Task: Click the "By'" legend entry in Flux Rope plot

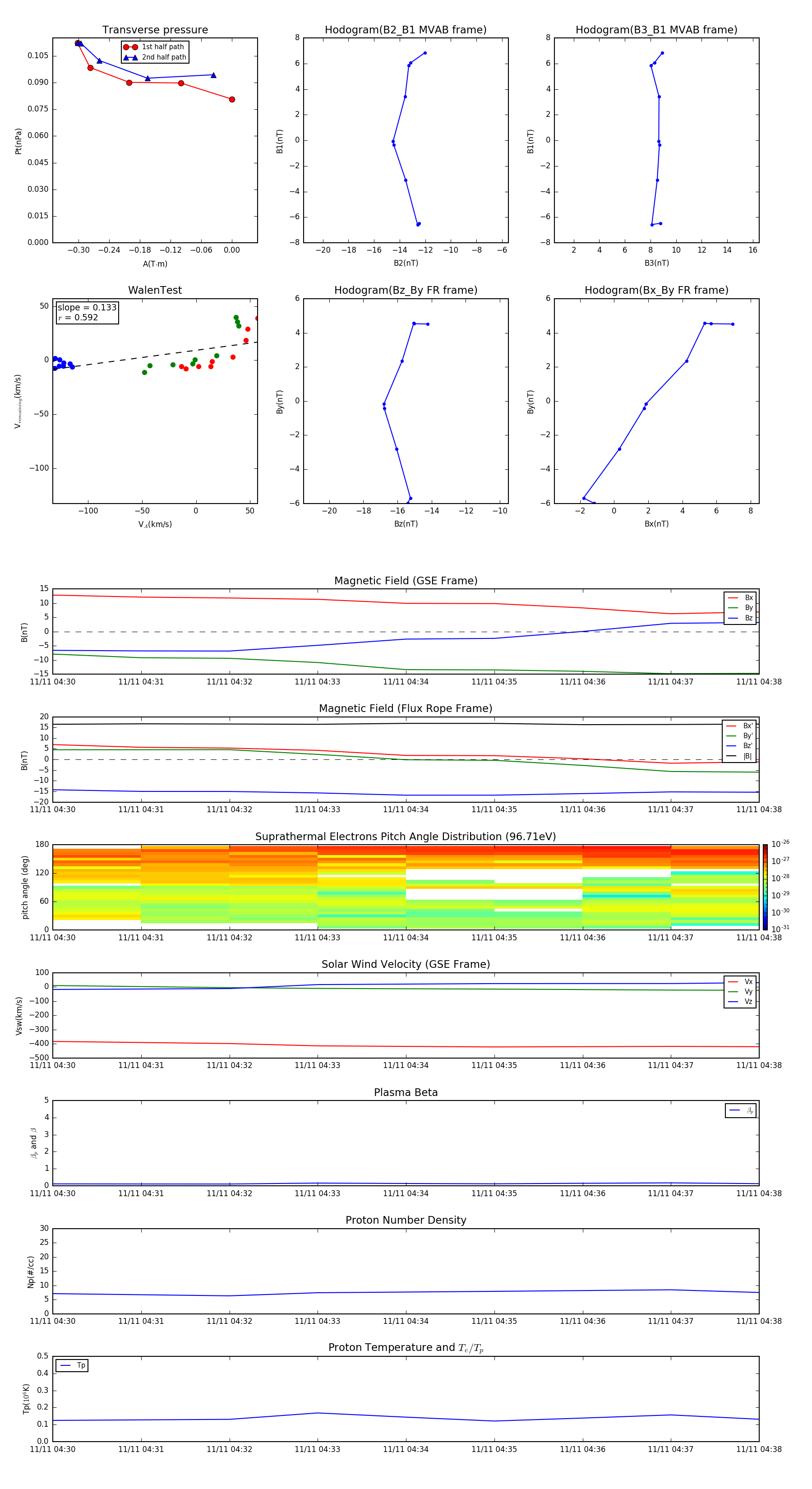Action: tap(739, 736)
